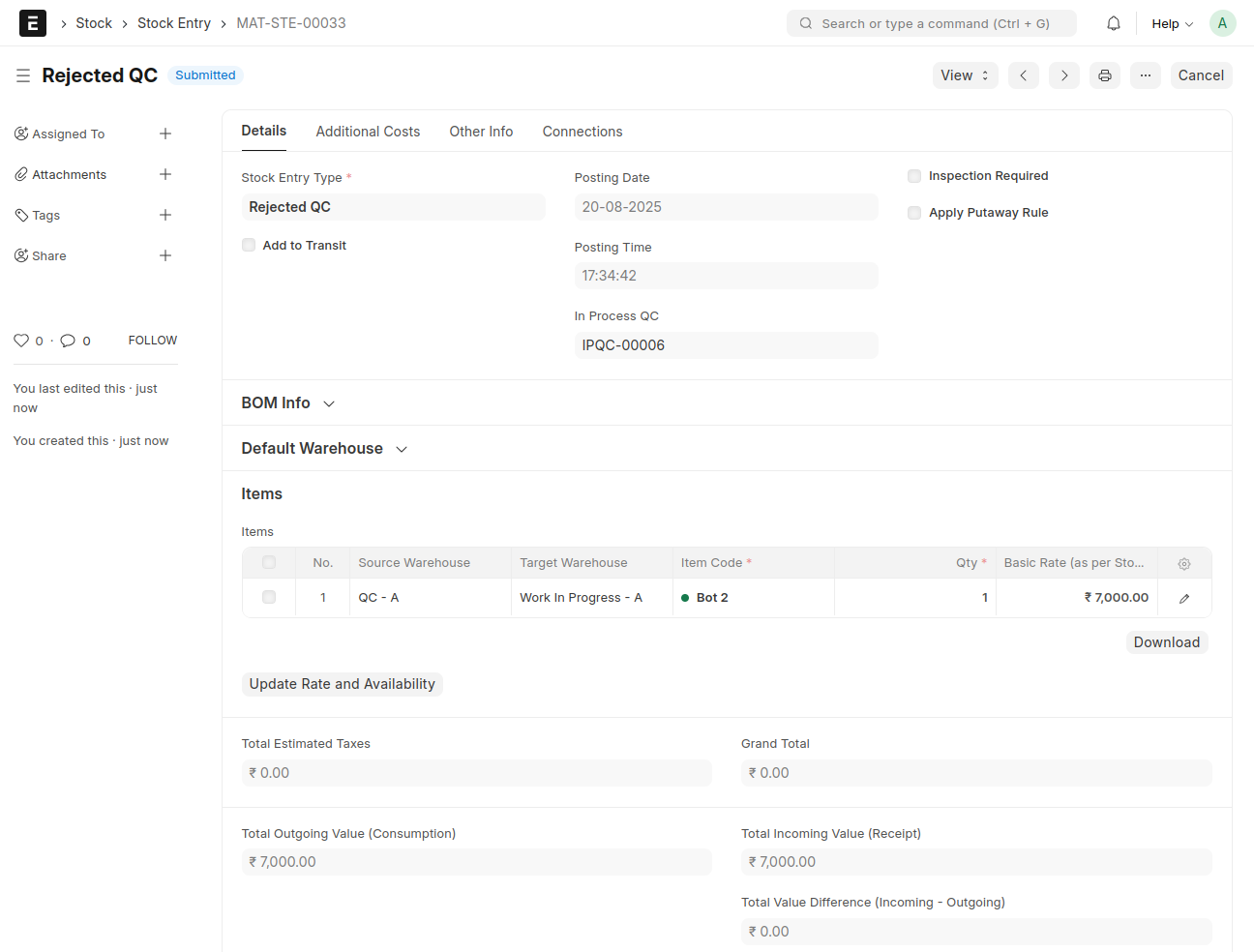Open the notifications bell
The height and width of the screenshot is (952, 1254).
[x=1114, y=23]
